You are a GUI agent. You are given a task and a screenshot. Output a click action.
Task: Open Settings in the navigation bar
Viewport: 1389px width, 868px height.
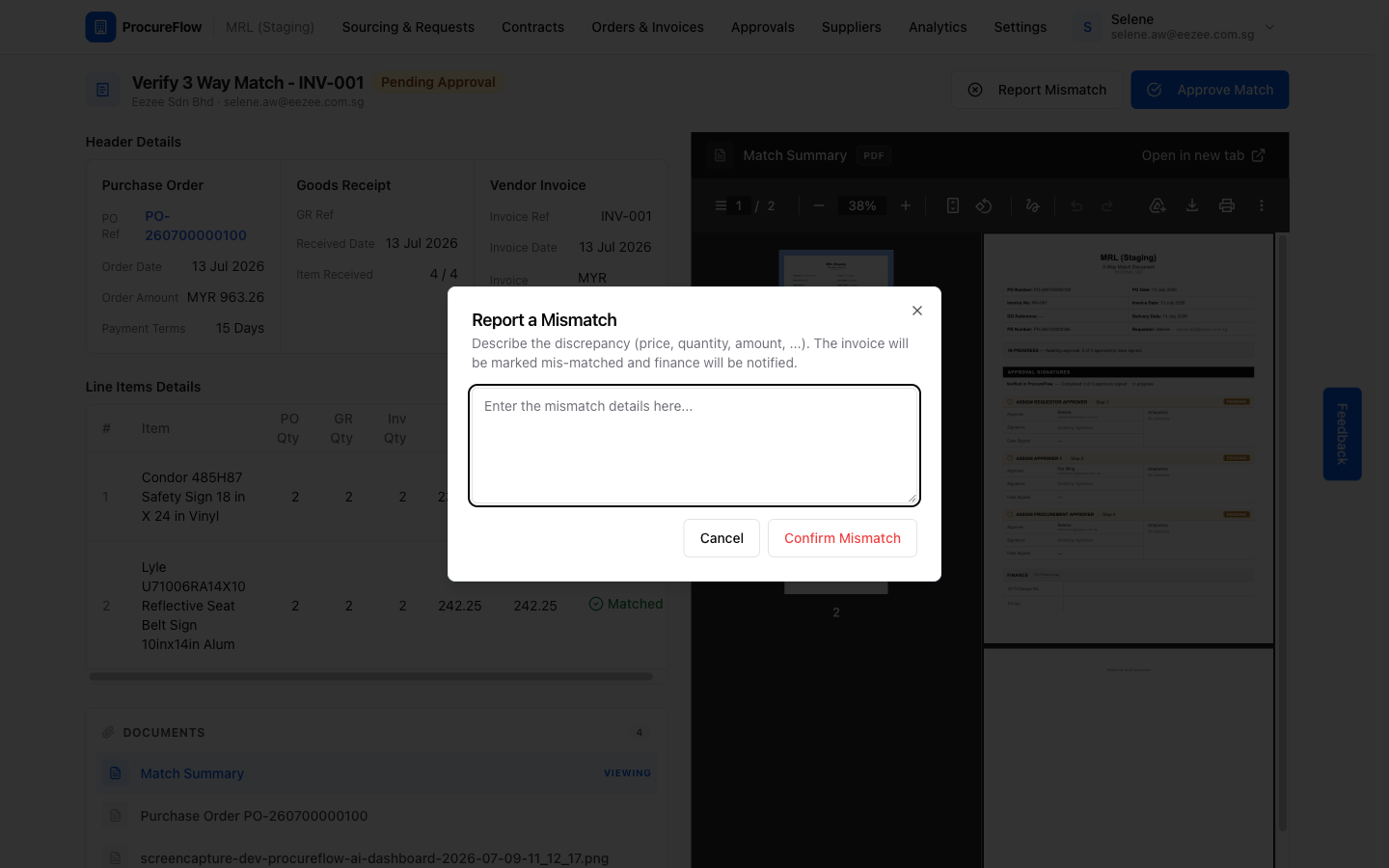coord(1021,27)
